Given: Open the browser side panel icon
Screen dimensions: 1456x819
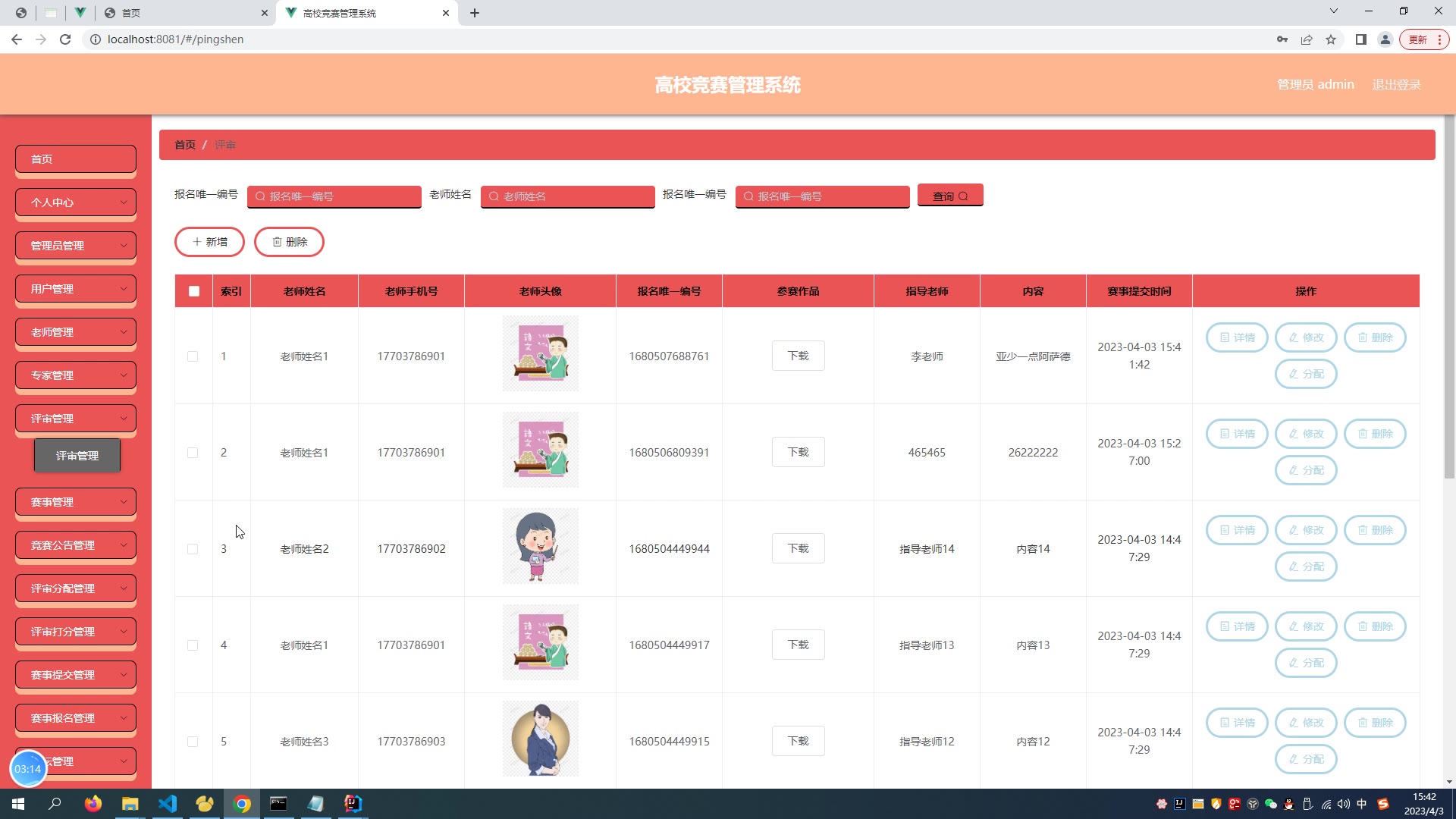Looking at the screenshot, I should click(x=1360, y=39).
